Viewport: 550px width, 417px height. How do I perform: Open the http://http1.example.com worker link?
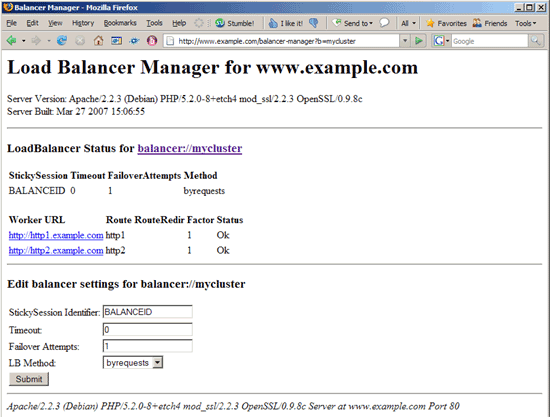(x=56, y=235)
